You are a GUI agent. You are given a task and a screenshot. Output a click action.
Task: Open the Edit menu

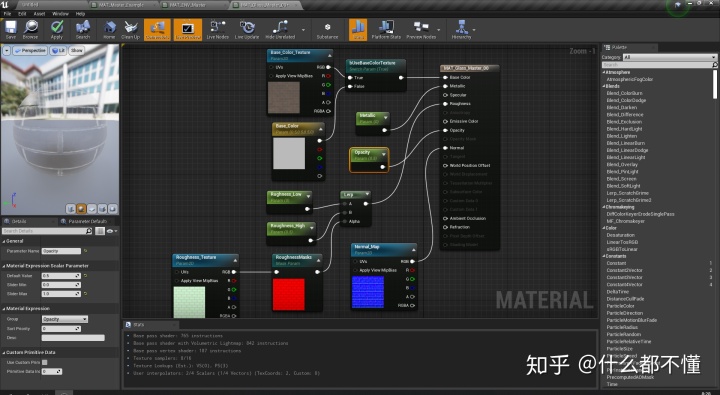(x=22, y=14)
